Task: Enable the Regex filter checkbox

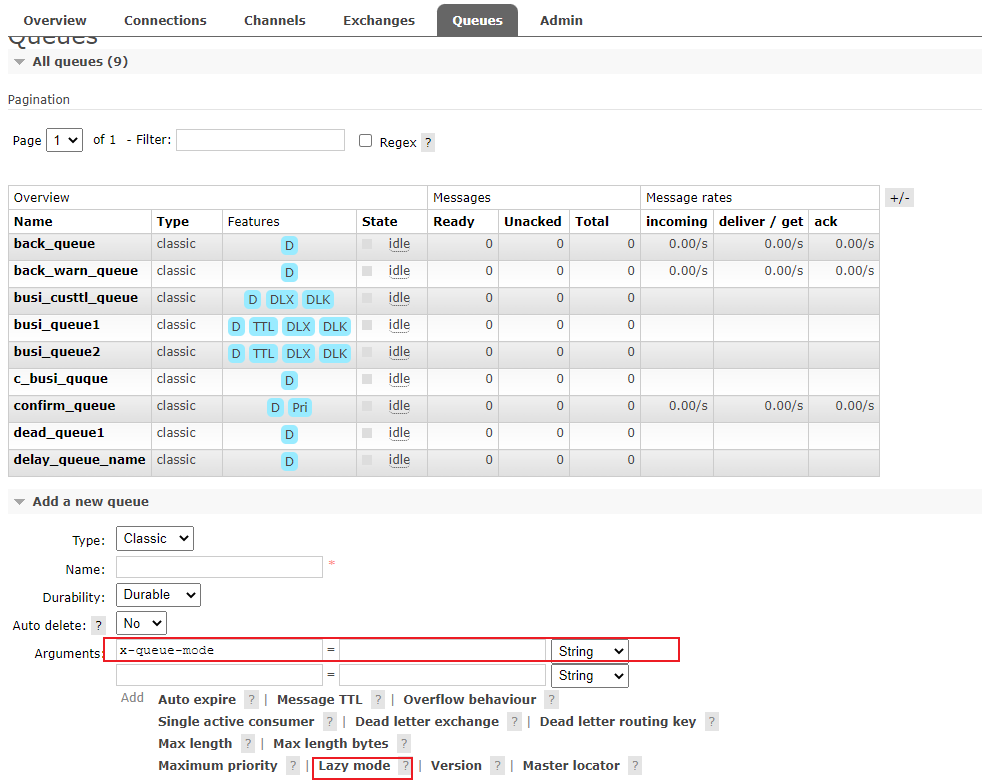Action: coord(366,141)
